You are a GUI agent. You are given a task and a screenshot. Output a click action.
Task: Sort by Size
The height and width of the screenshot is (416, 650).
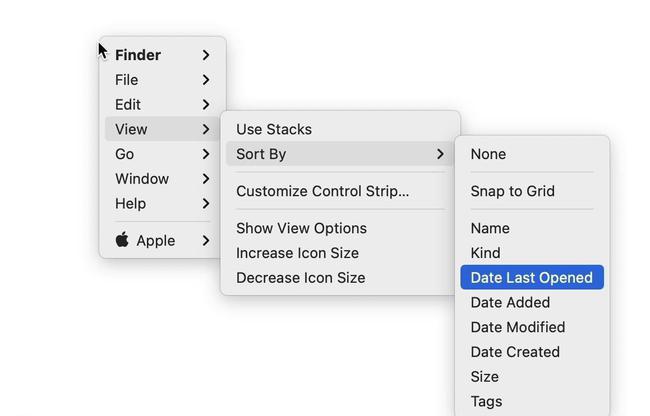coord(485,377)
